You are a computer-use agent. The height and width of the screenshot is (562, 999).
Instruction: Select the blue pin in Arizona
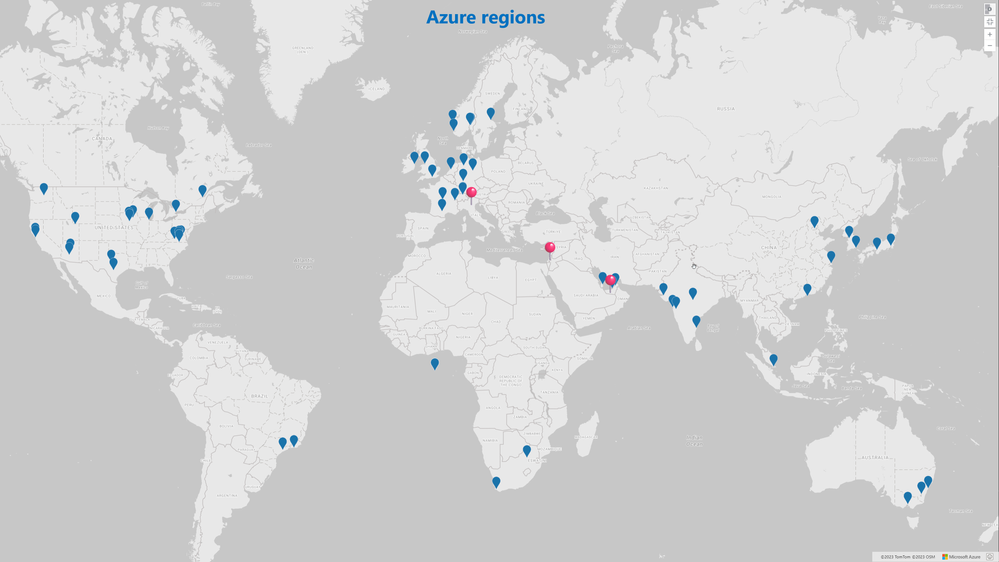coord(69,247)
